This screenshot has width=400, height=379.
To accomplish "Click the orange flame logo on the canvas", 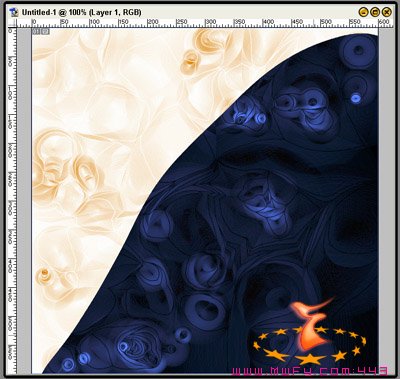I will click(x=311, y=324).
